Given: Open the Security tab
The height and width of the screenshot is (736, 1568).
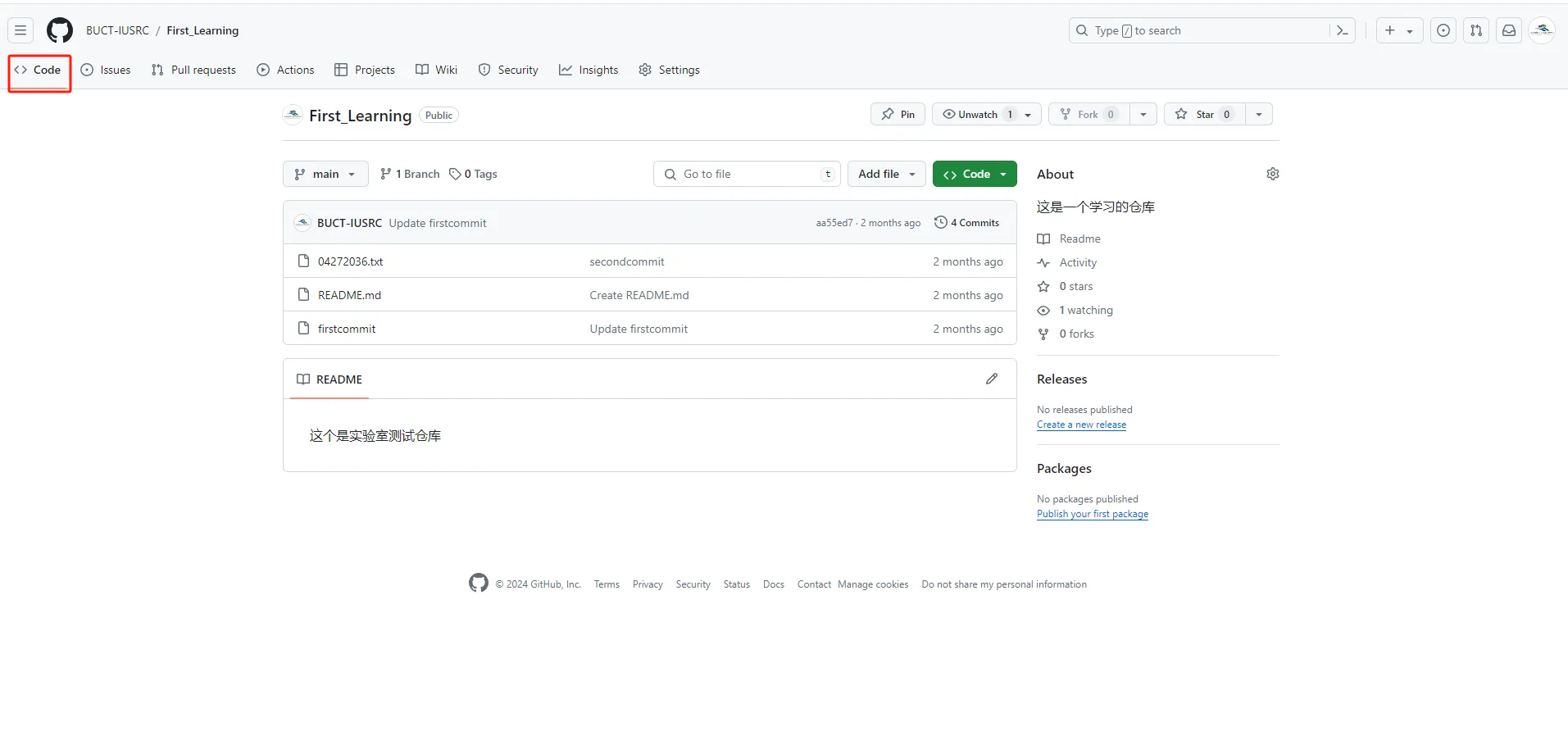Looking at the screenshot, I should point(509,70).
